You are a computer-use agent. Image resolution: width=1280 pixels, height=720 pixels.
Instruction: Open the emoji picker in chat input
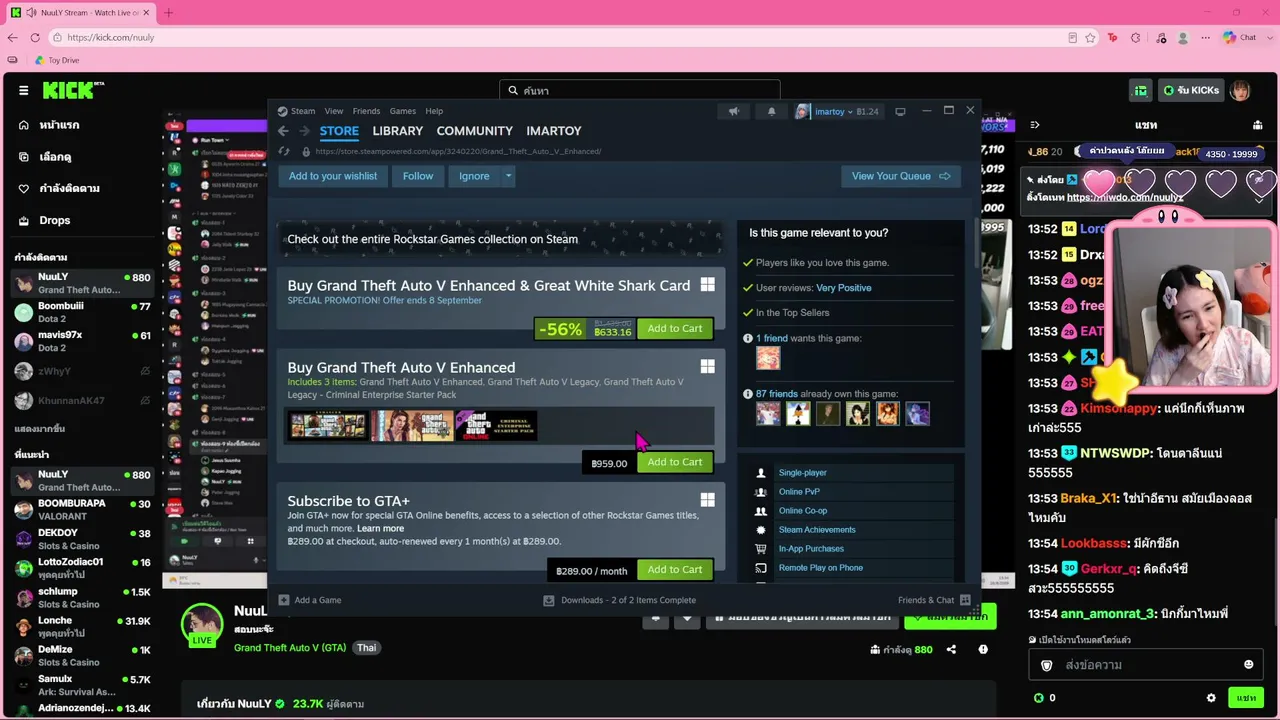point(1248,665)
